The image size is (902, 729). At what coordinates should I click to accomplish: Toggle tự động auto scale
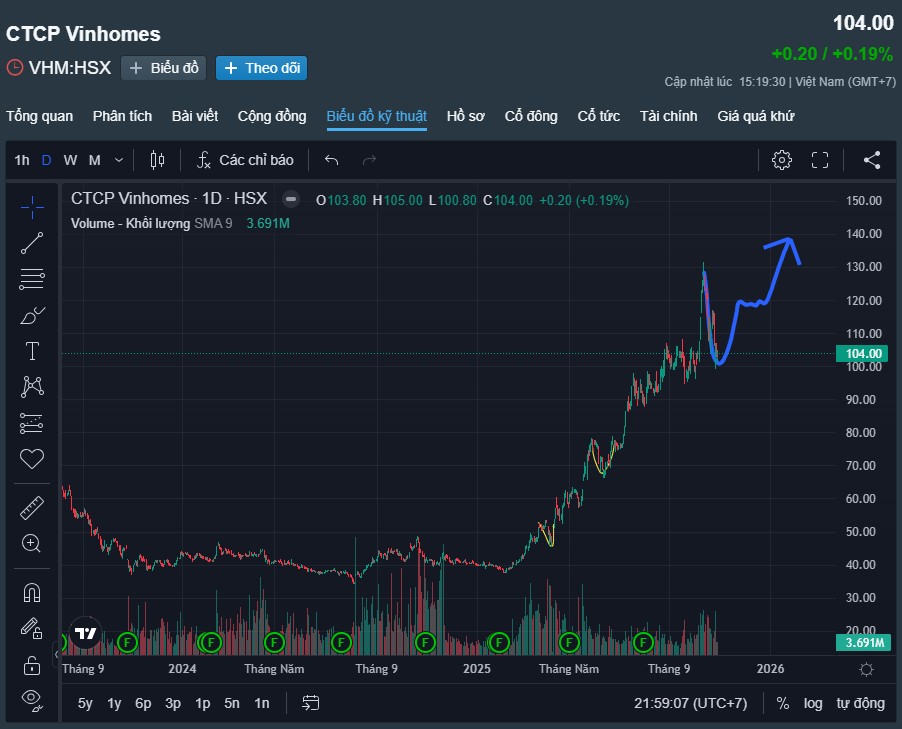pyautogui.click(x=861, y=703)
